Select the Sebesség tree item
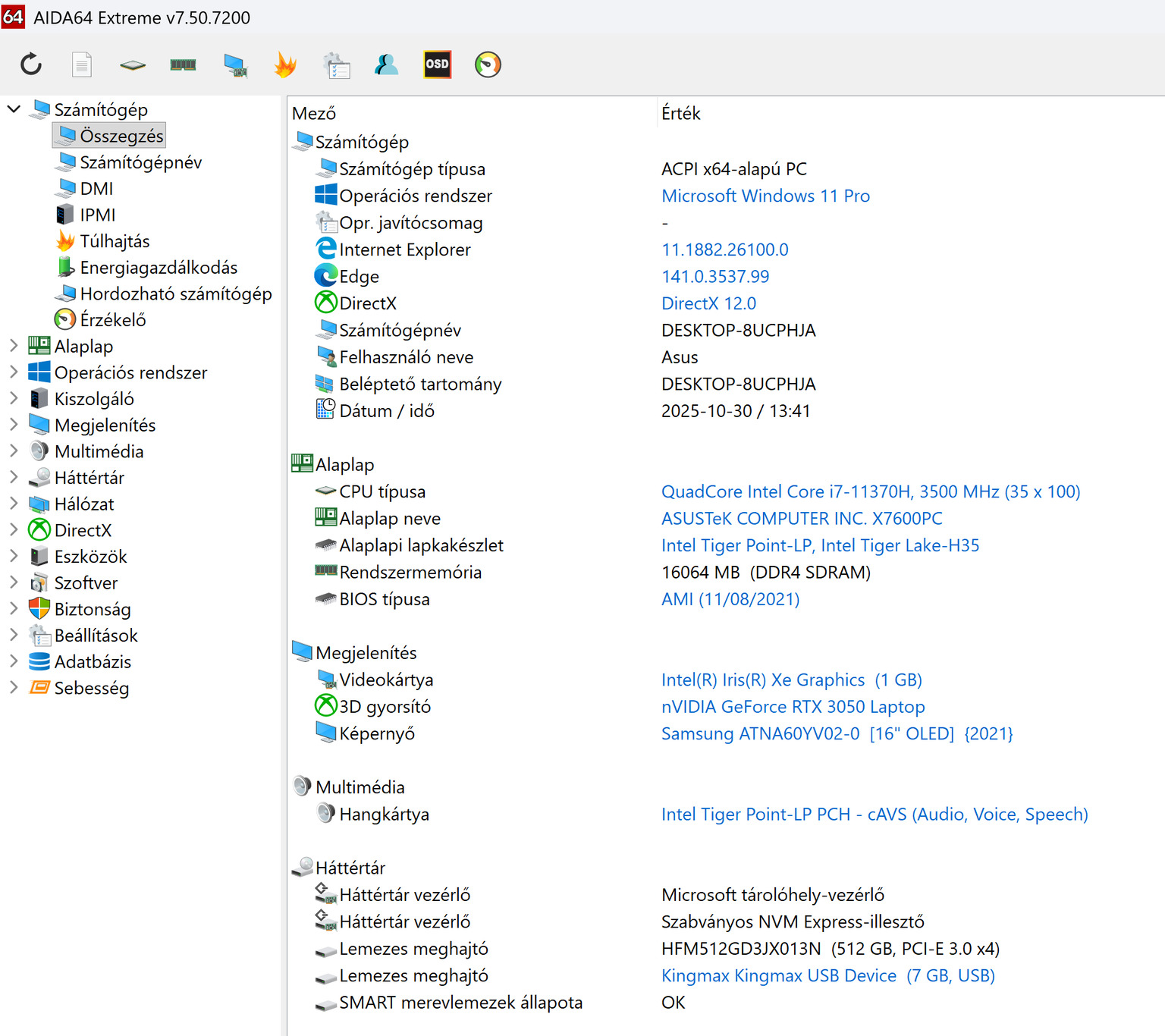Viewport: 1165px width, 1036px height. [x=78, y=688]
